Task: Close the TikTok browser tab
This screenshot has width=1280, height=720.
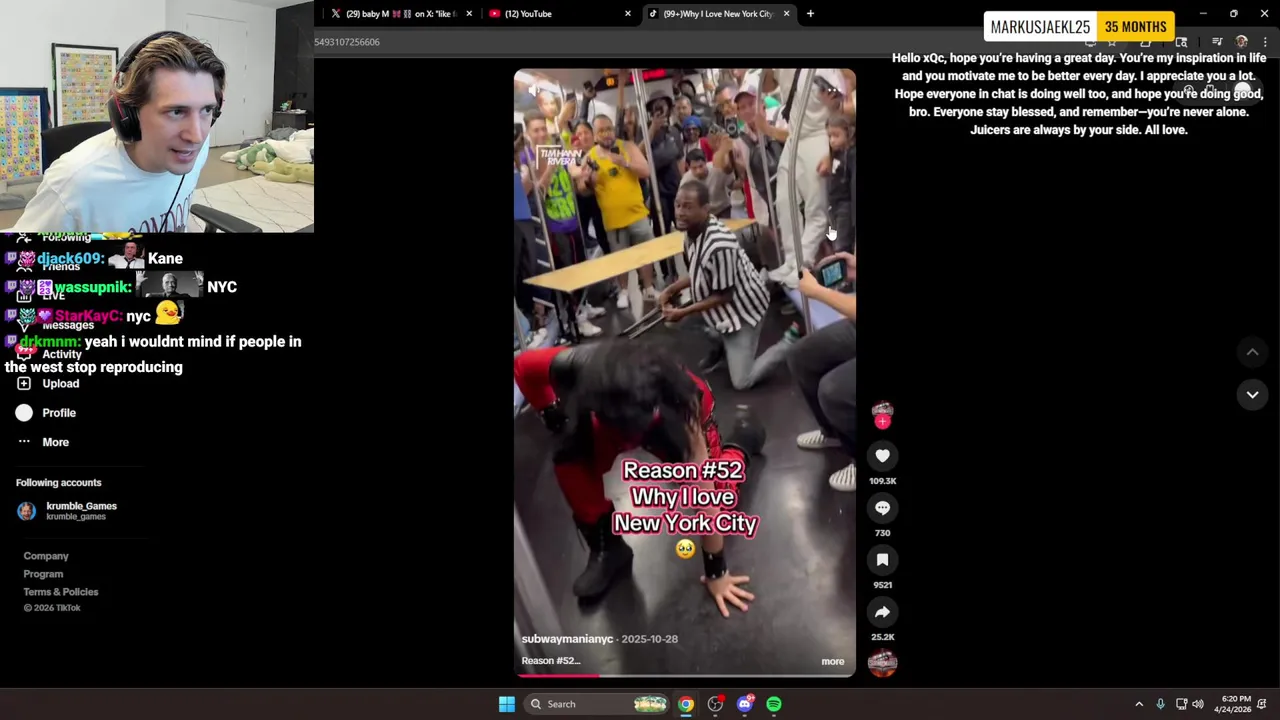Action: [x=786, y=14]
